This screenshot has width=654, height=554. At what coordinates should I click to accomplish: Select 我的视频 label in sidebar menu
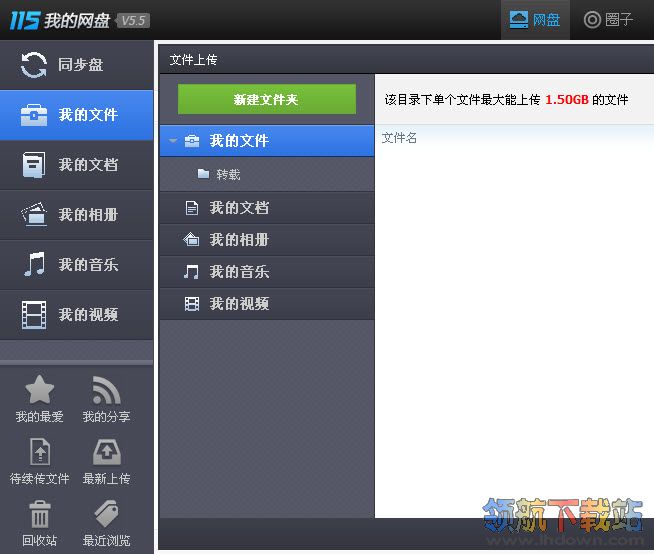88,315
